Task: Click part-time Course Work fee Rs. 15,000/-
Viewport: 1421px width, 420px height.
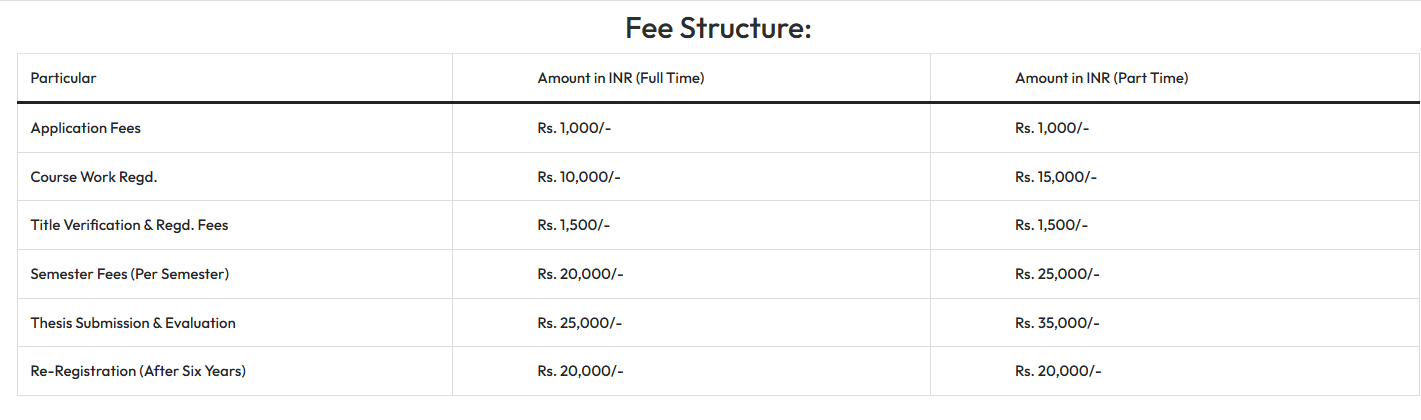Action: 1056,177
